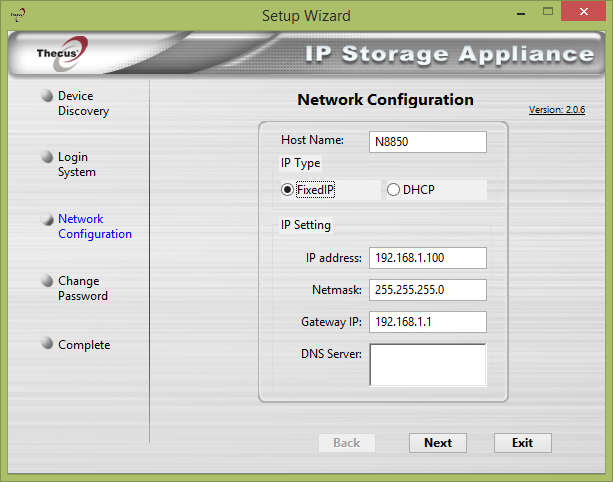Click the greyed-out Back button
Viewport: 613px width, 482px height.
[x=346, y=443]
